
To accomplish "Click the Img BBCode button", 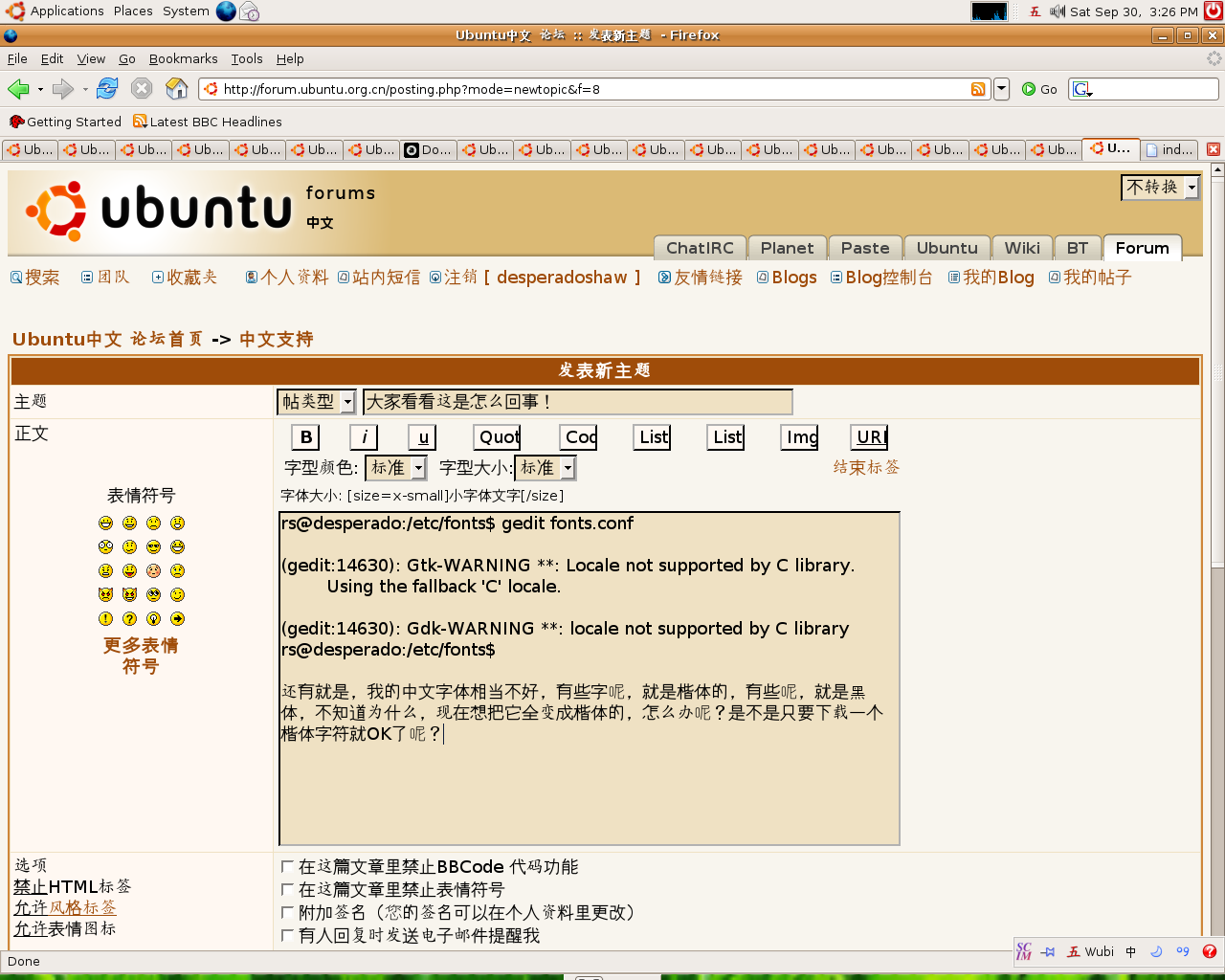I will 800,437.
